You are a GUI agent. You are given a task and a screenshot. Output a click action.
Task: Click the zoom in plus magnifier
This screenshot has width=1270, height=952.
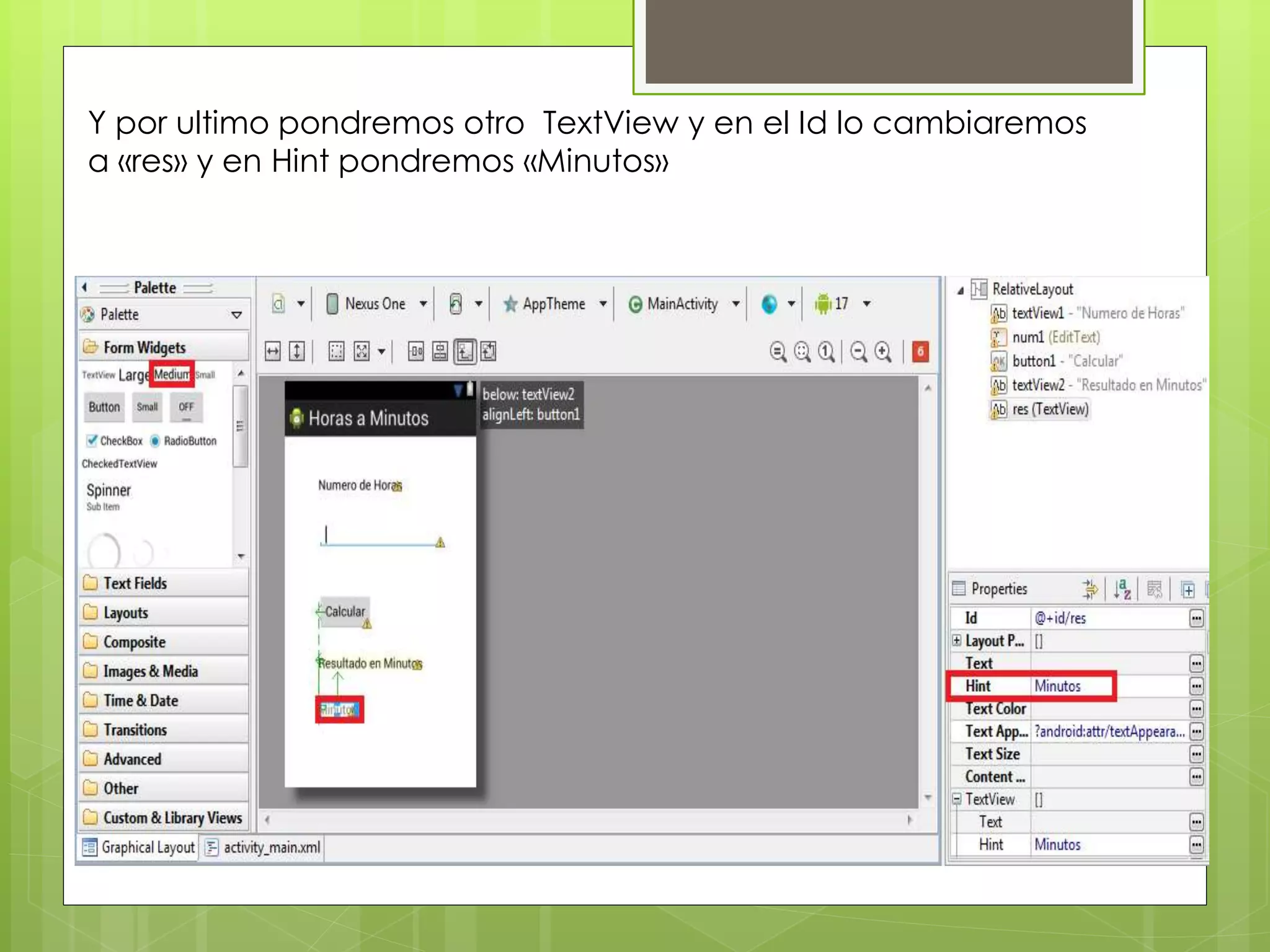tap(883, 352)
